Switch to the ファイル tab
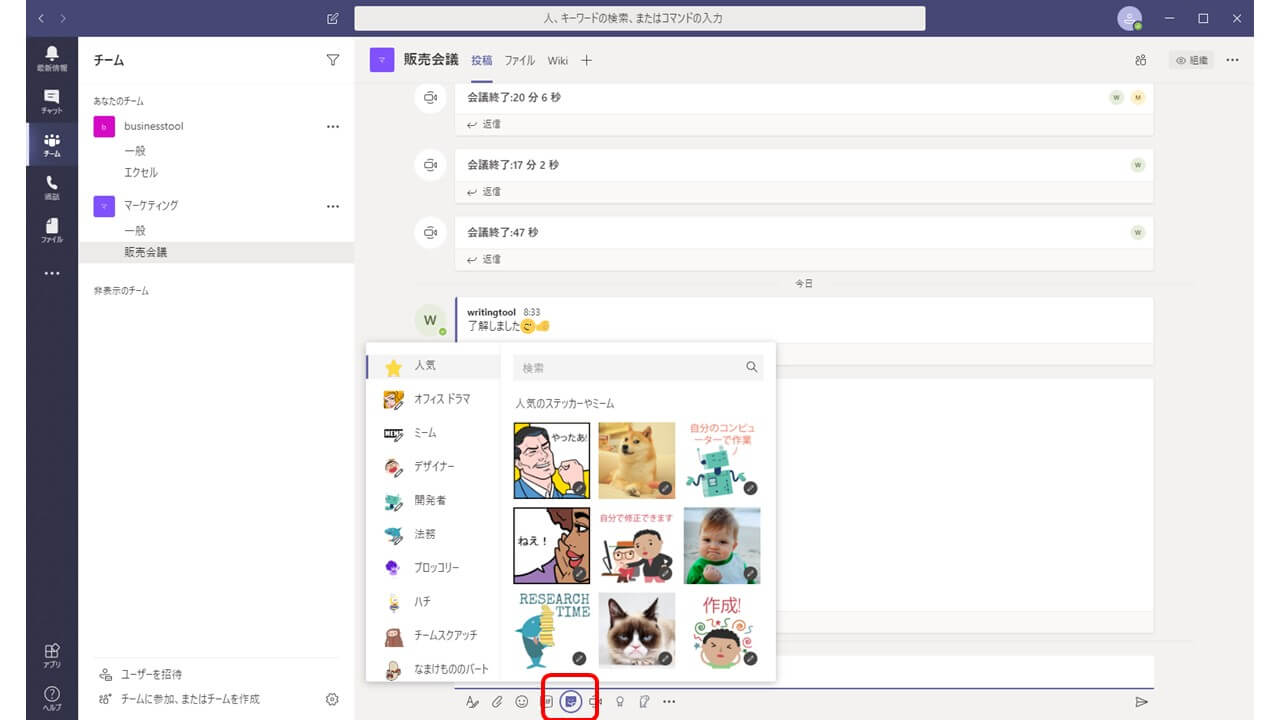 tap(519, 61)
